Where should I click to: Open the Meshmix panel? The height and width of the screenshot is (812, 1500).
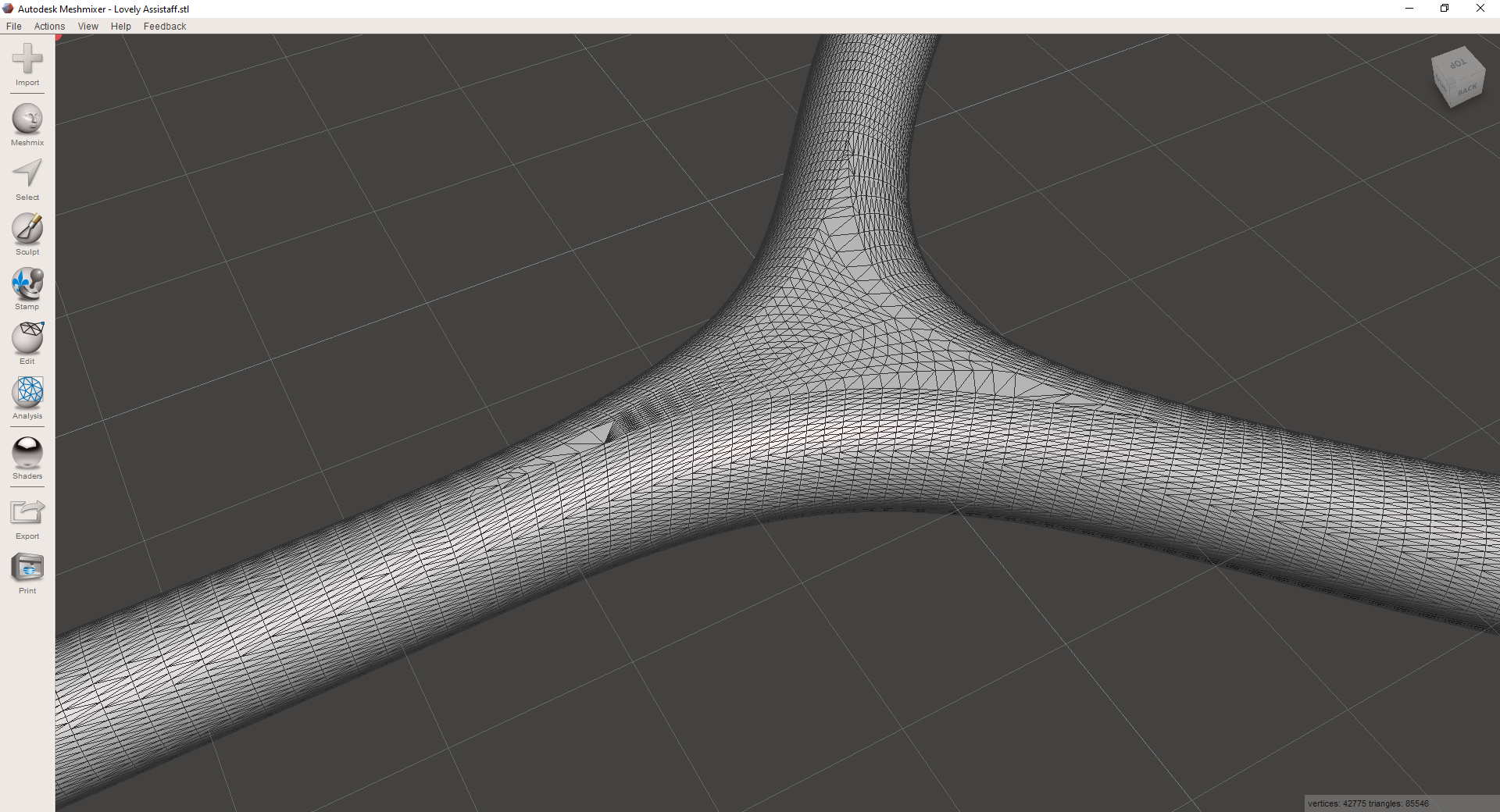point(27,119)
